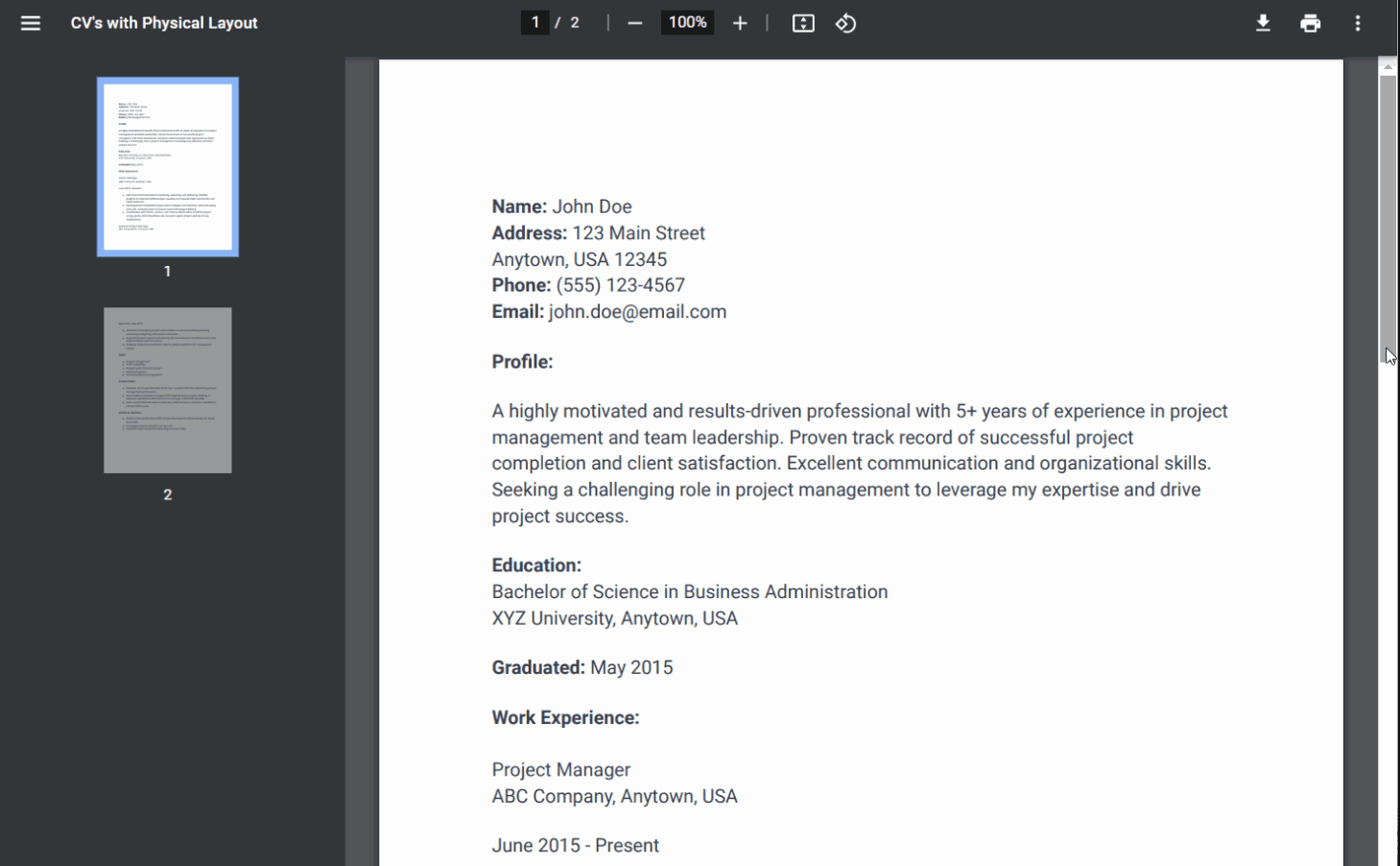Image resolution: width=1400 pixels, height=866 pixels.
Task: Click the john.doe@email.com link
Action: pos(637,311)
